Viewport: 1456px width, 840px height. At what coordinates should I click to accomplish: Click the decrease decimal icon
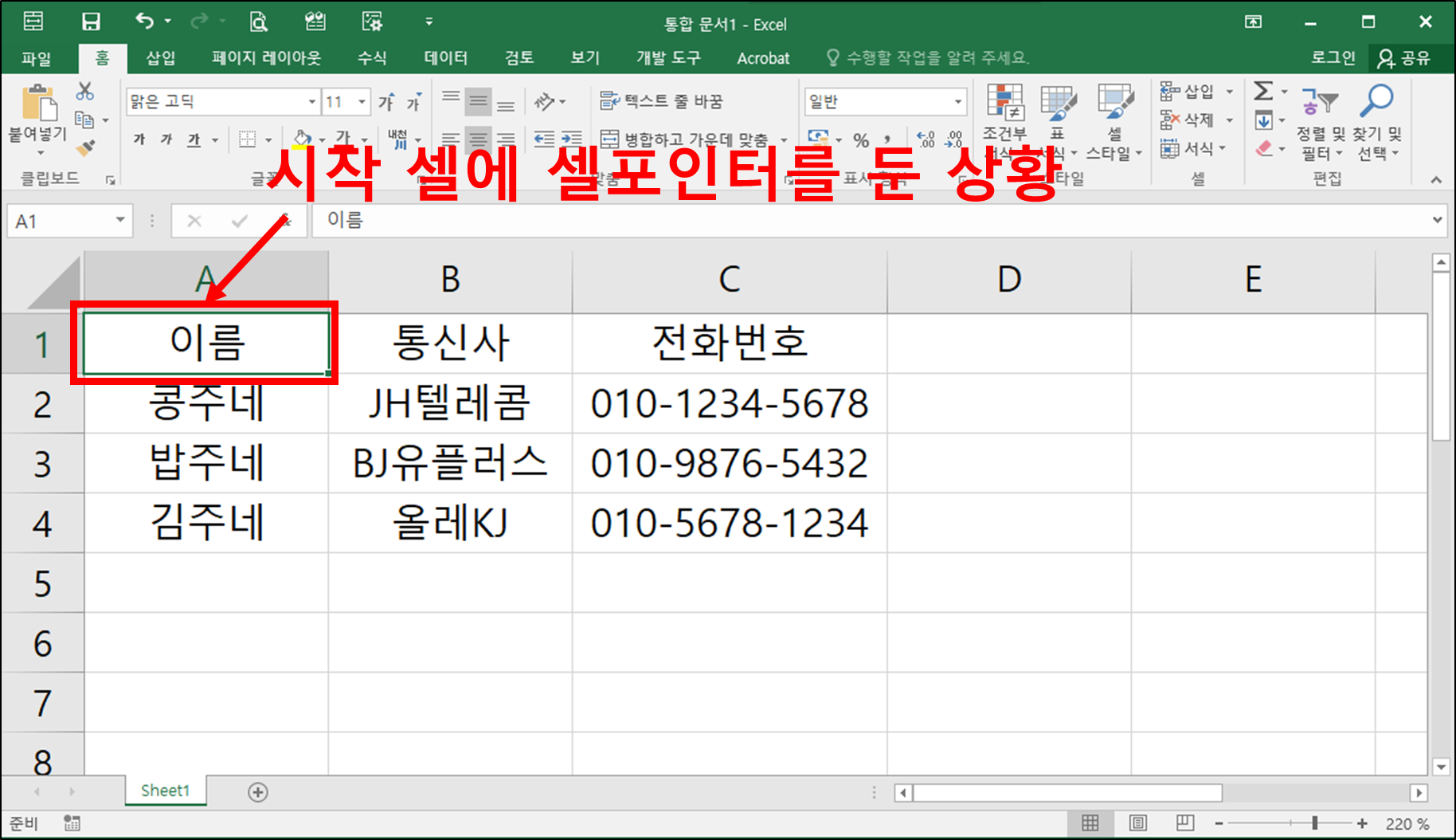coord(953,140)
